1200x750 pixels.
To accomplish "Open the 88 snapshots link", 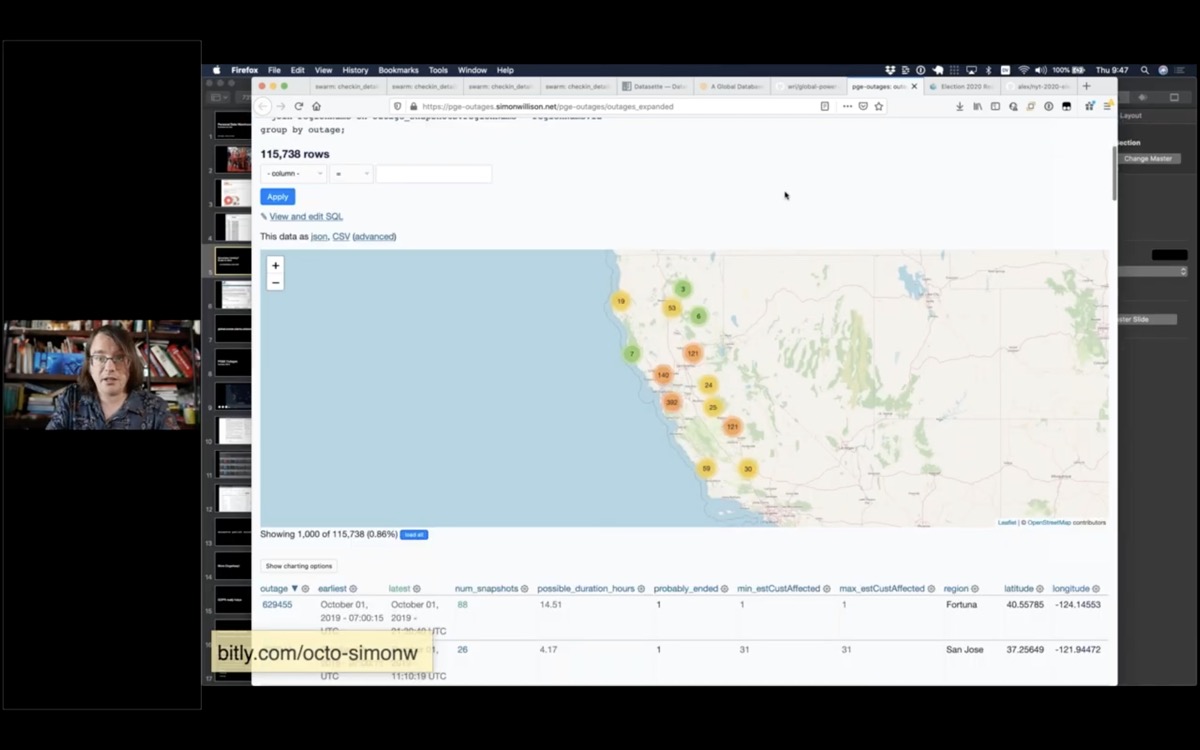I will tap(462, 605).
